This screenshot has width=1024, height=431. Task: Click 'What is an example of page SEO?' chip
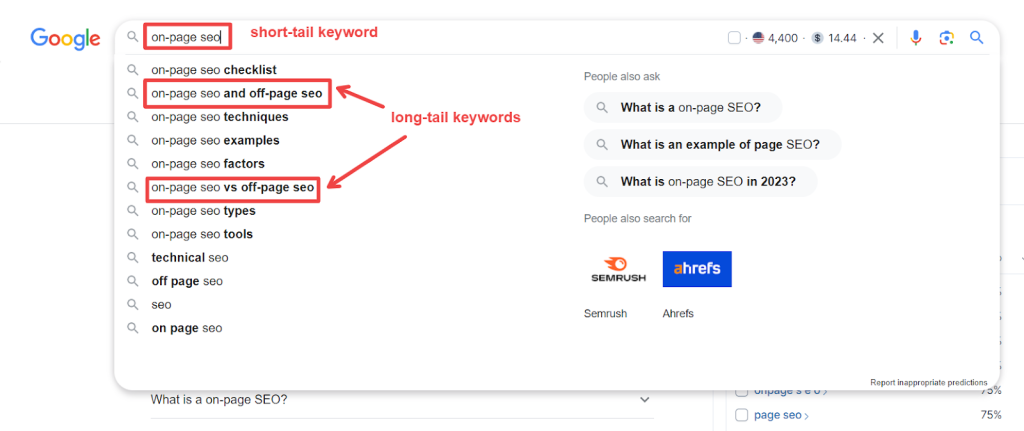[712, 144]
